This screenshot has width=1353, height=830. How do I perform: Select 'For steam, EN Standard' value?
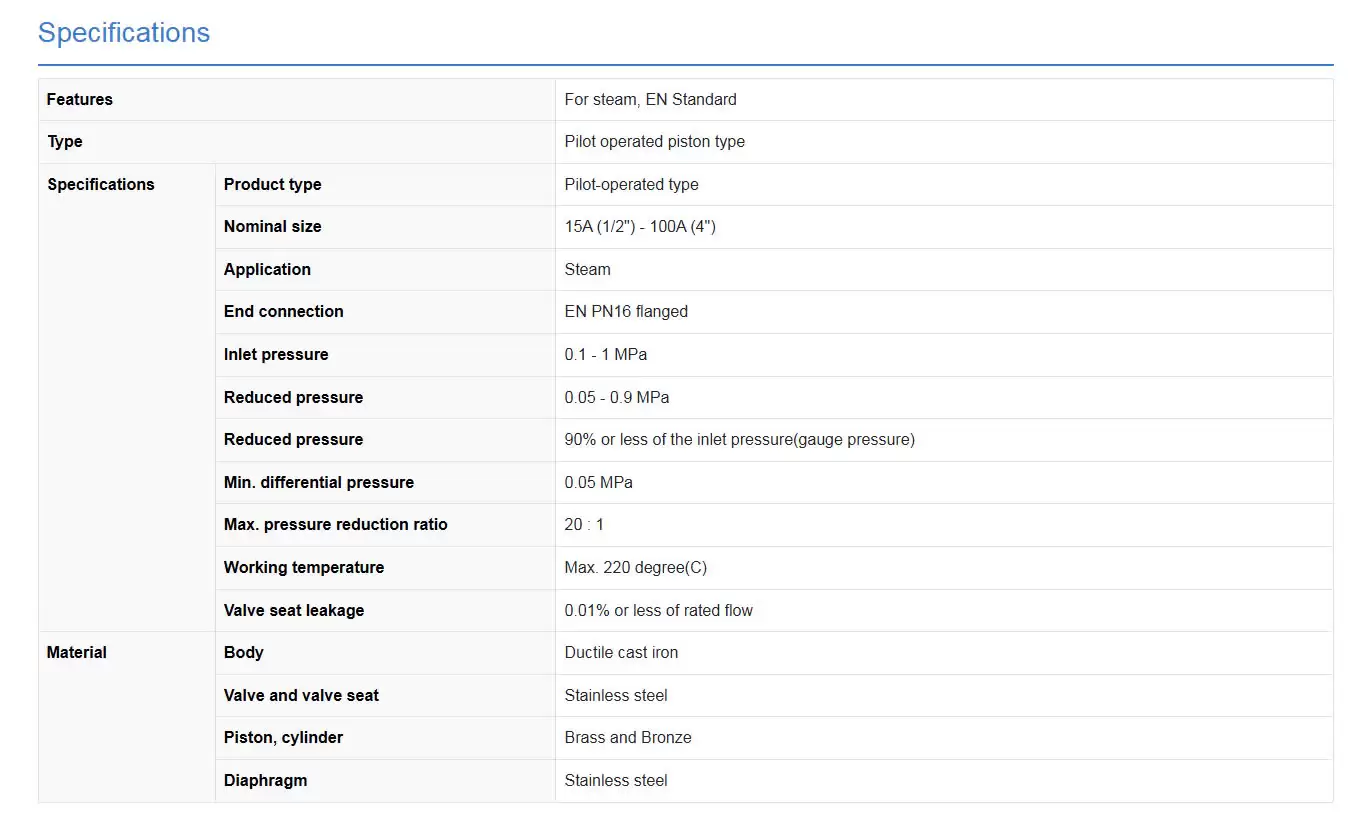point(650,99)
